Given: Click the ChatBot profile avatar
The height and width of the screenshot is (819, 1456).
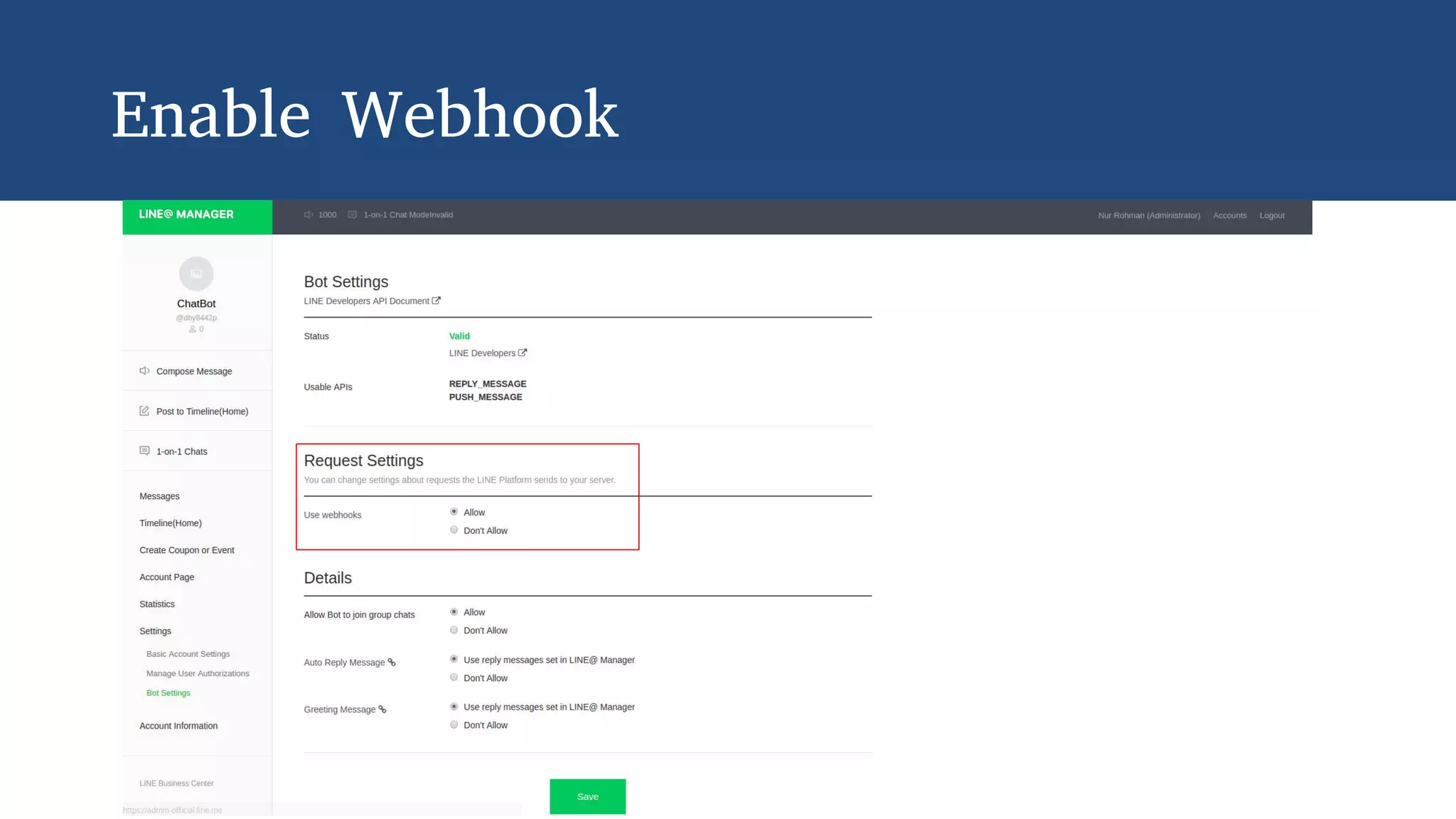Looking at the screenshot, I should point(196,274).
